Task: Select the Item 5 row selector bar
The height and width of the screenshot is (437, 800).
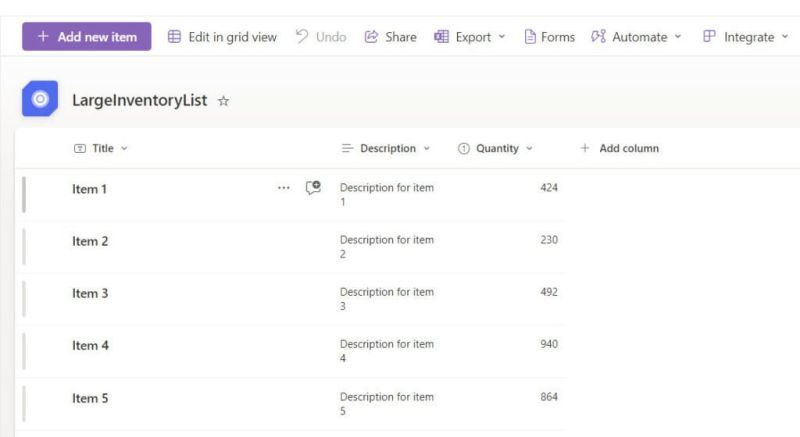Action: point(24,404)
